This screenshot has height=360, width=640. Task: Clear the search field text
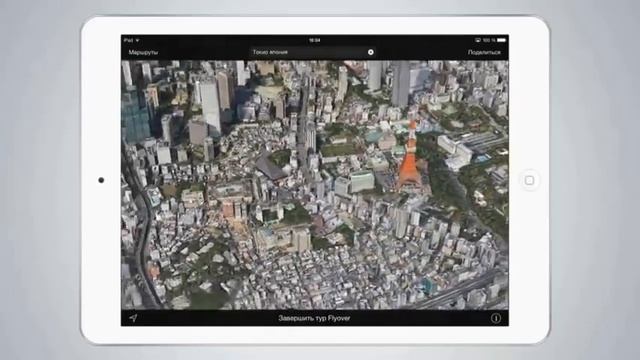(x=371, y=52)
